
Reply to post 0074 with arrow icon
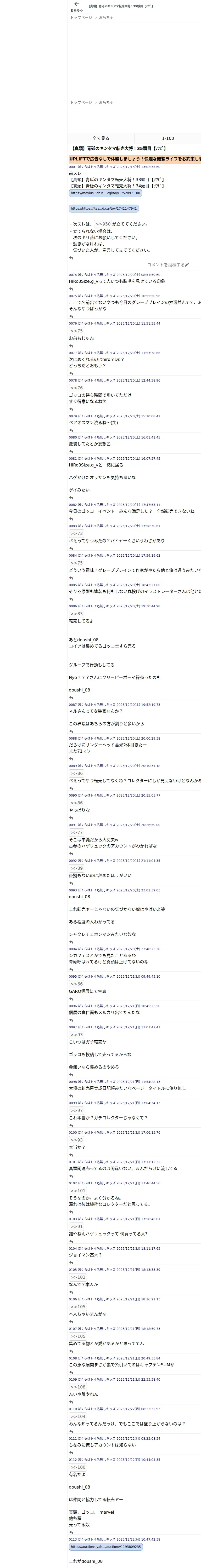[71, 289]
